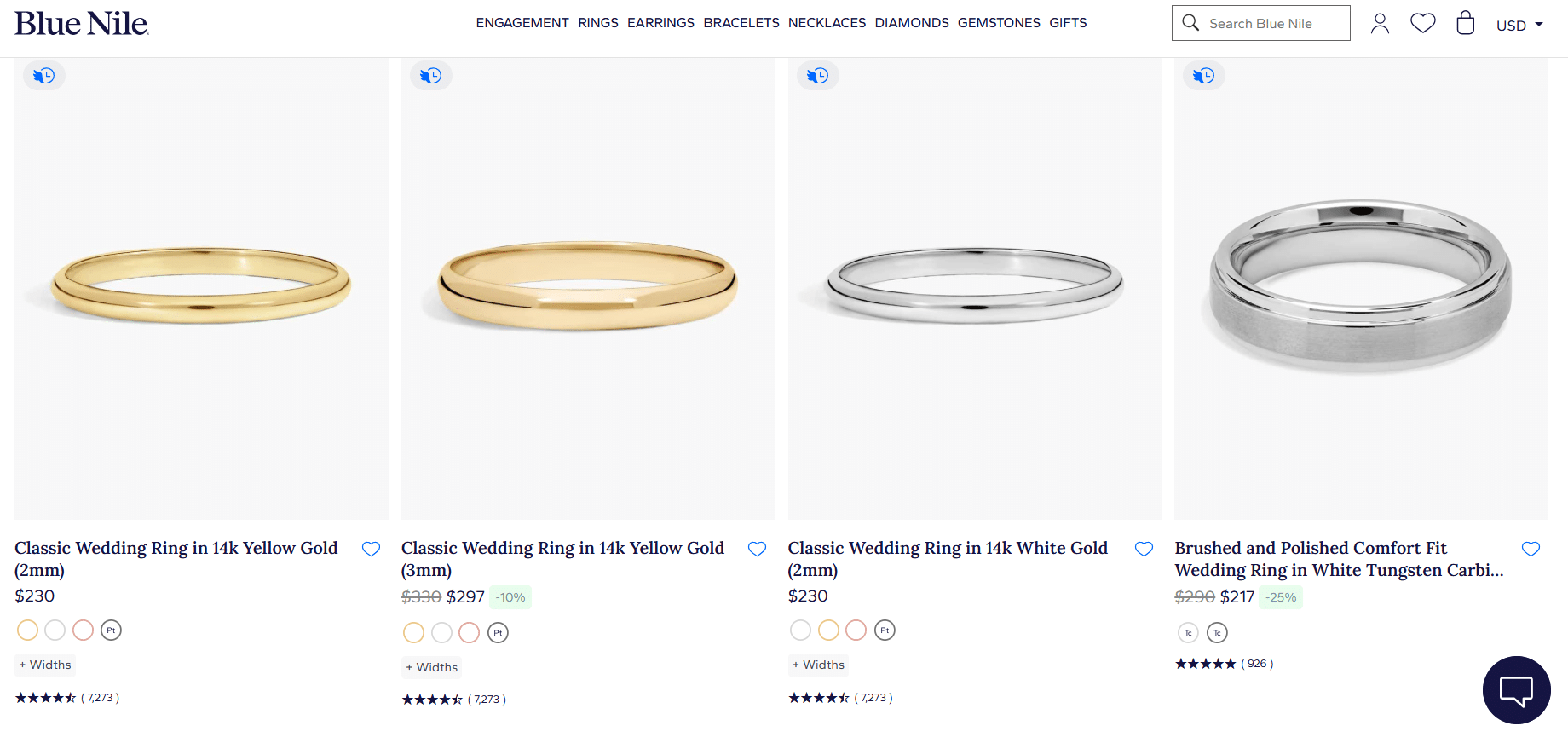The height and width of the screenshot is (737, 1568).
Task: Open the USD currency dropdown
Action: pyautogui.click(x=1519, y=25)
